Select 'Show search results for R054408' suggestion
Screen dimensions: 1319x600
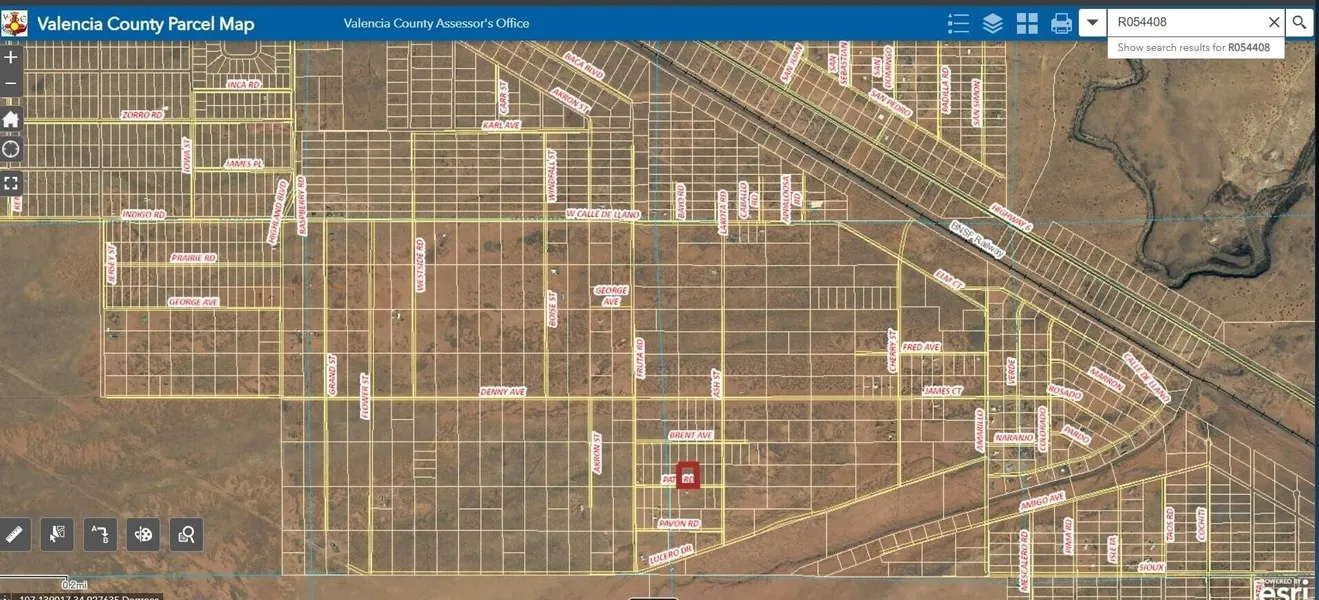[1194, 47]
